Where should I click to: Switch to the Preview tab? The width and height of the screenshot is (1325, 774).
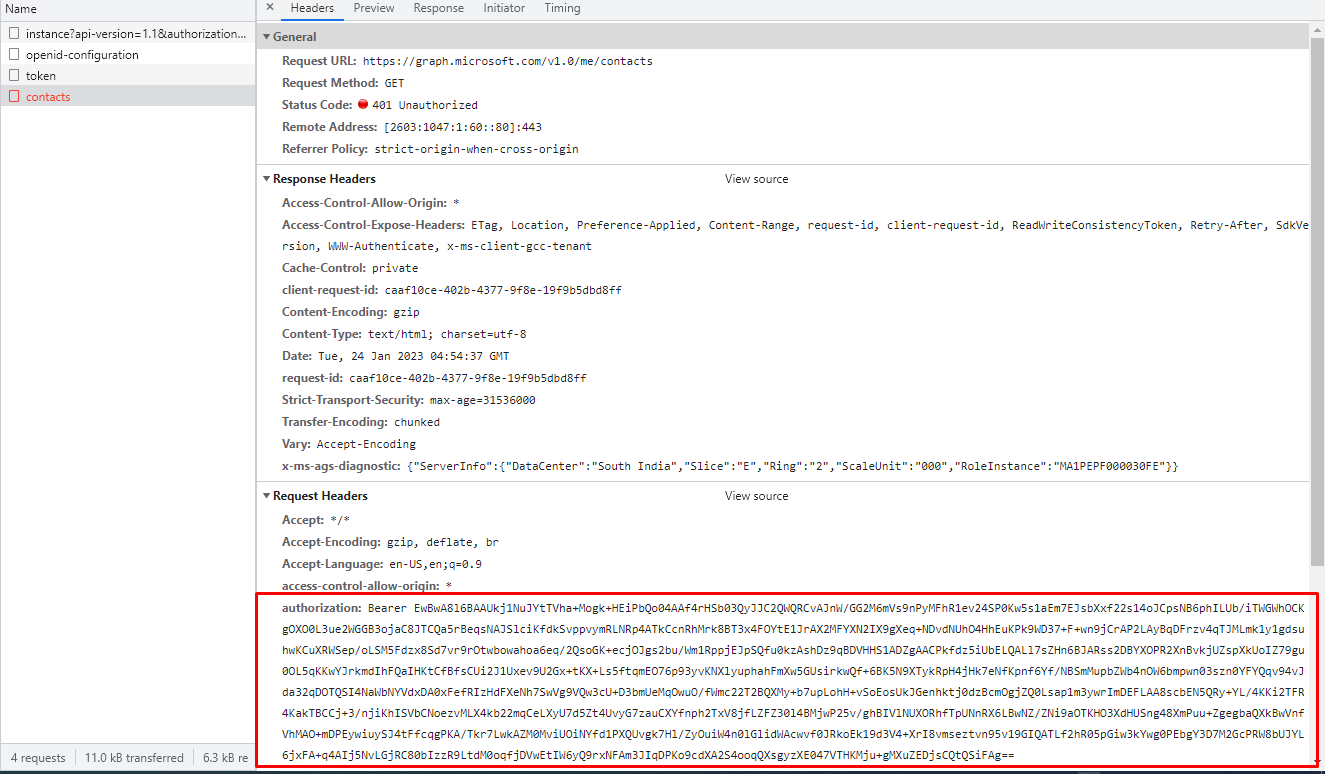tap(373, 8)
